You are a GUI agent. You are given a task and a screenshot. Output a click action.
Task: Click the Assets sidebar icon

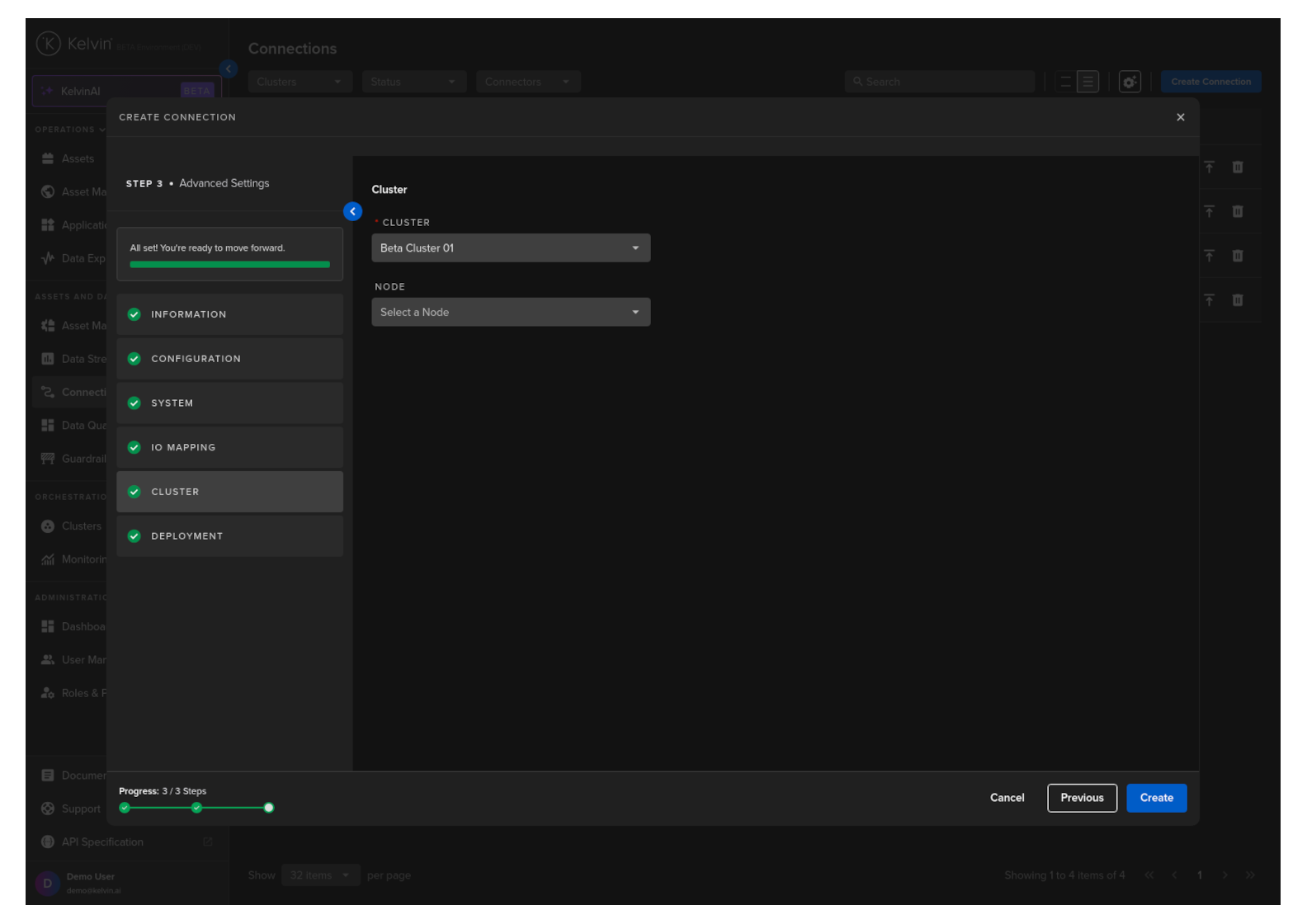tap(48, 158)
